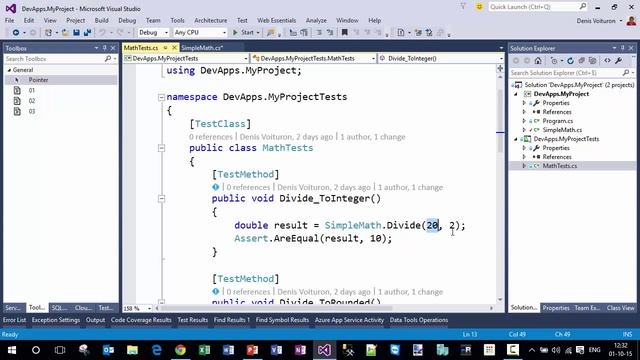The width and height of the screenshot is (640, 360).
Task: Collapse the Divide_ToInteger method outline
Action: click(x=161, y=199)
